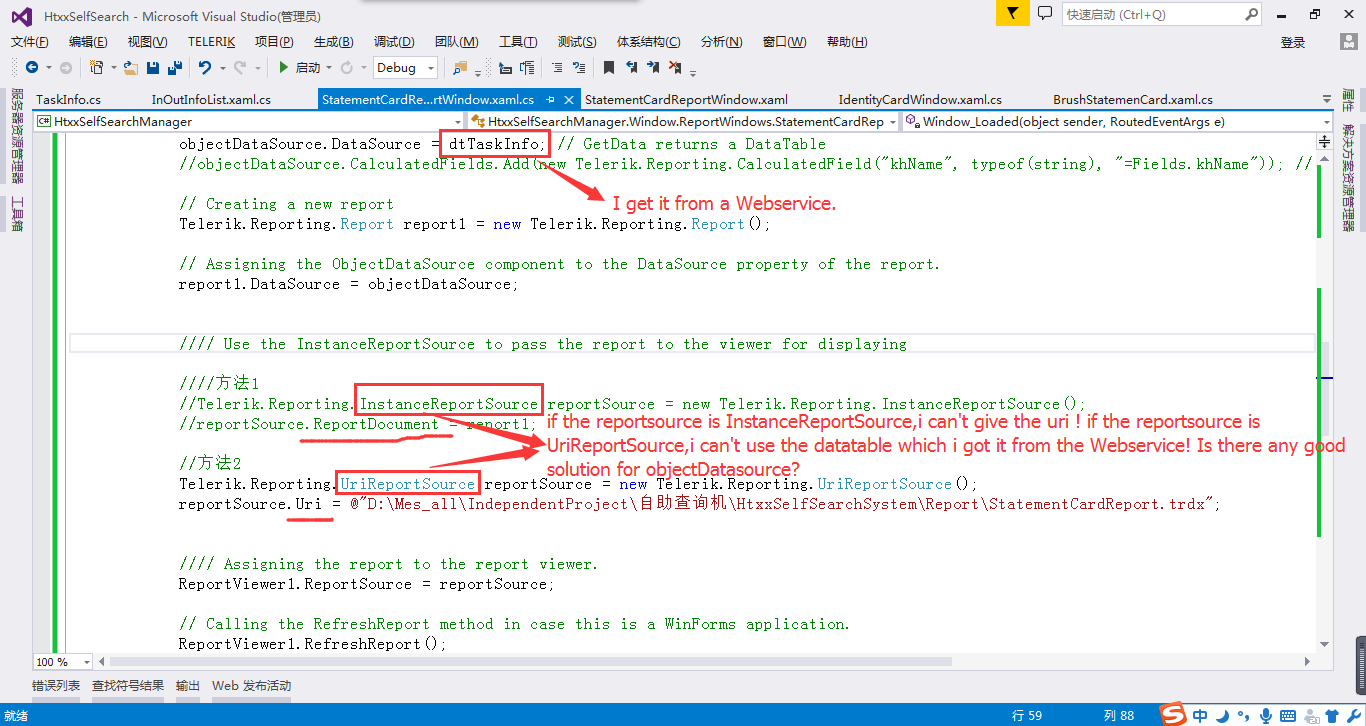Click the Navigate Forward arrow

click(x=65, y=68)
